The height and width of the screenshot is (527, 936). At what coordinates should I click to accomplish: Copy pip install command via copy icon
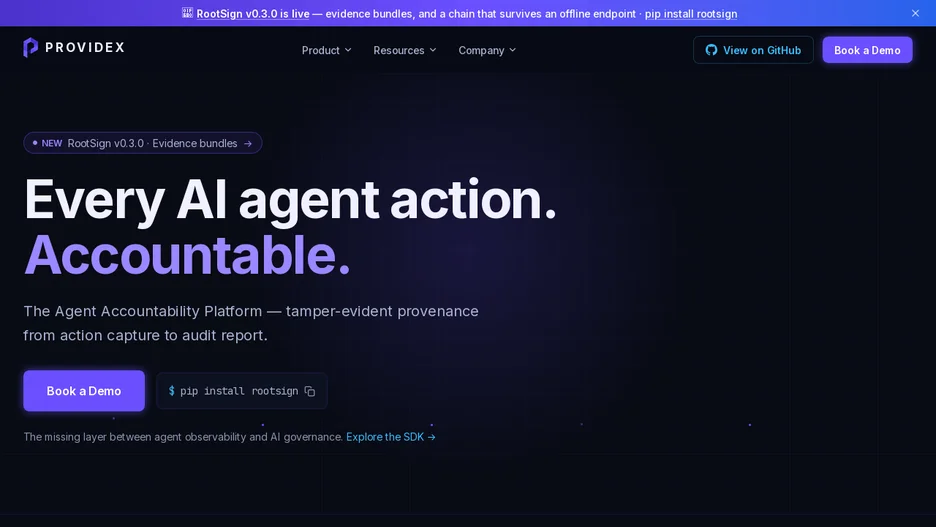[310, 391]
